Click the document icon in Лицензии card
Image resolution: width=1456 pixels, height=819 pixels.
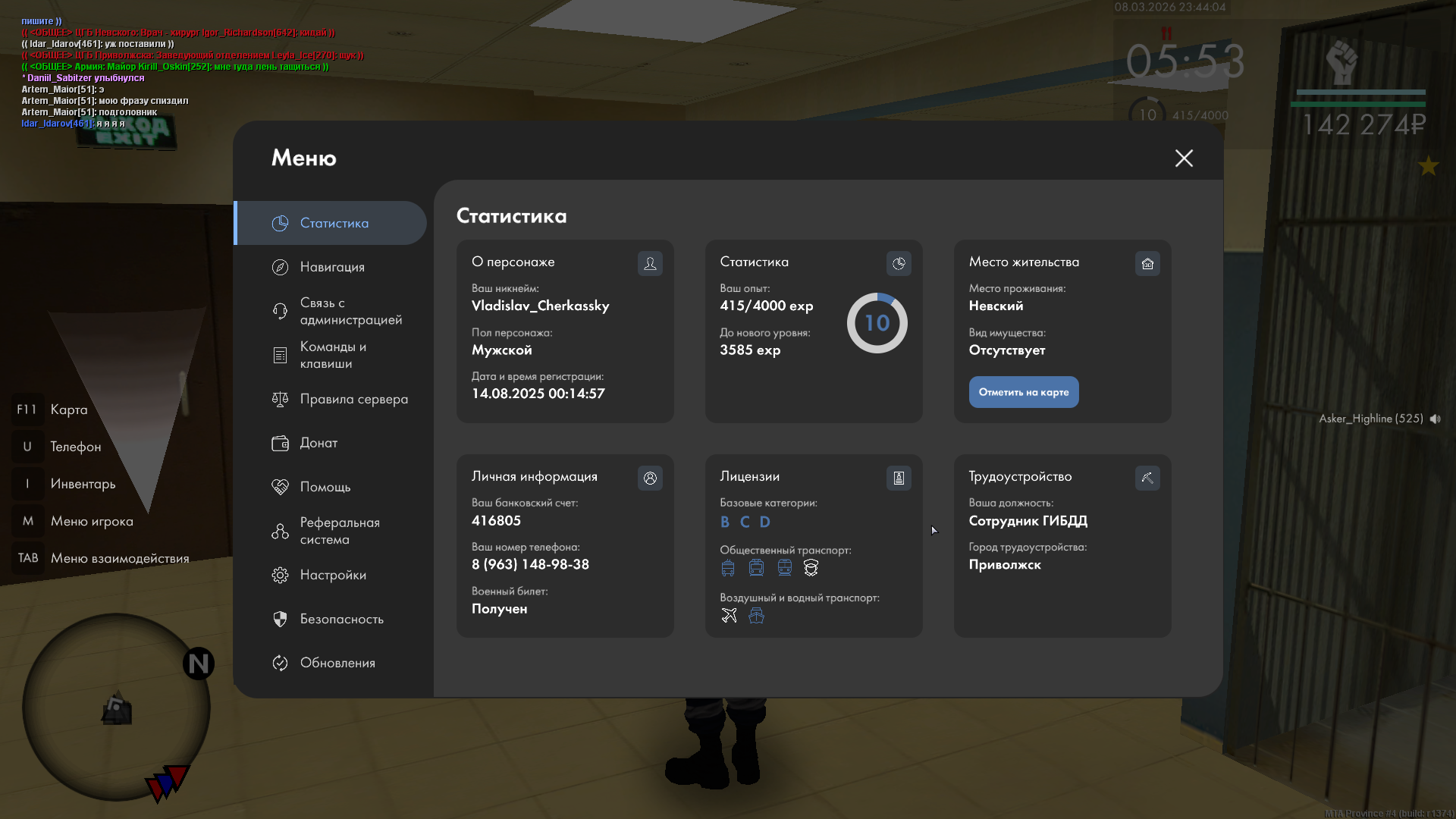coord(899,478)
